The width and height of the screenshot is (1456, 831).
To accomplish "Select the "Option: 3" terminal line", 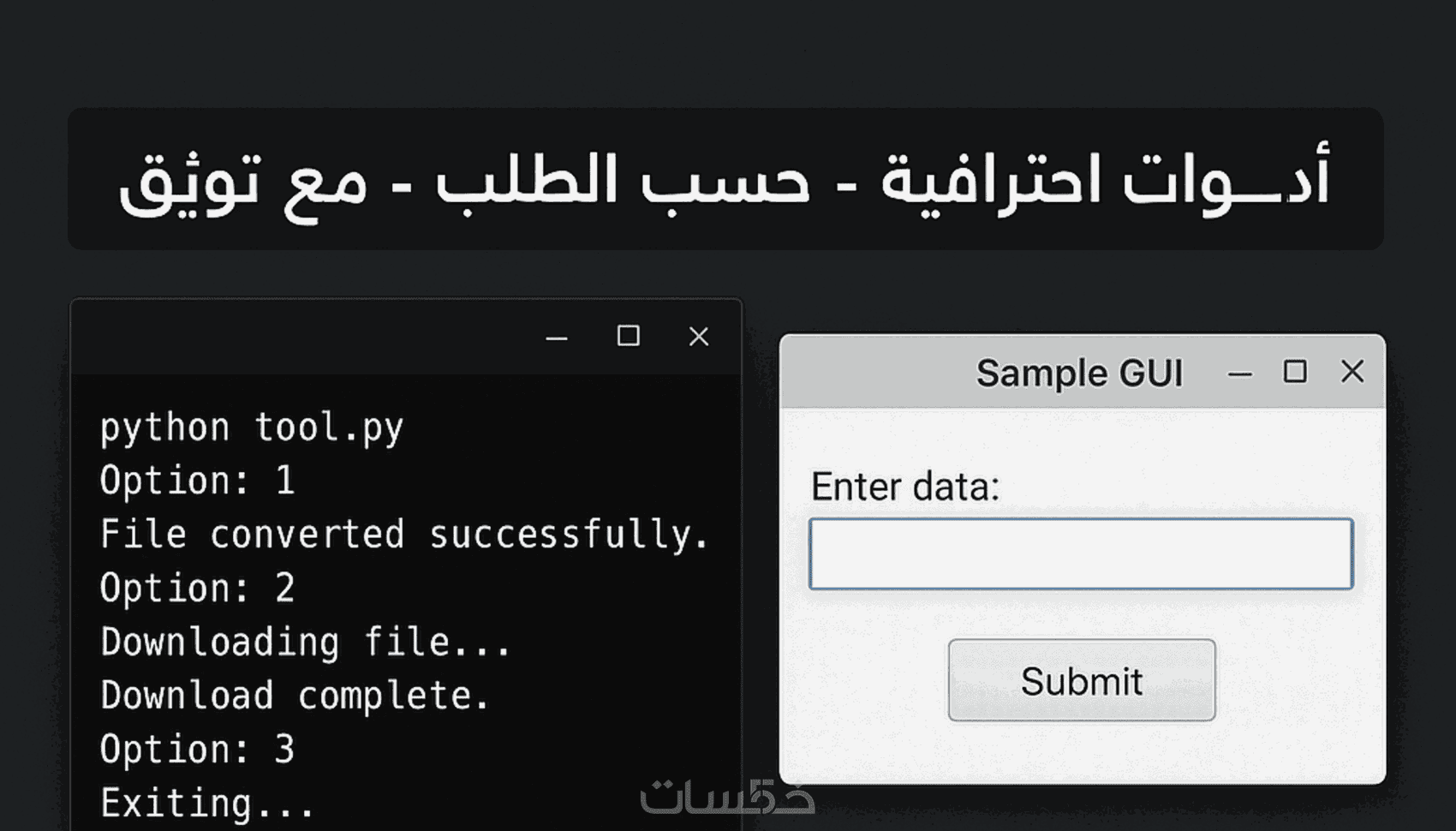I will coord(197,750).
